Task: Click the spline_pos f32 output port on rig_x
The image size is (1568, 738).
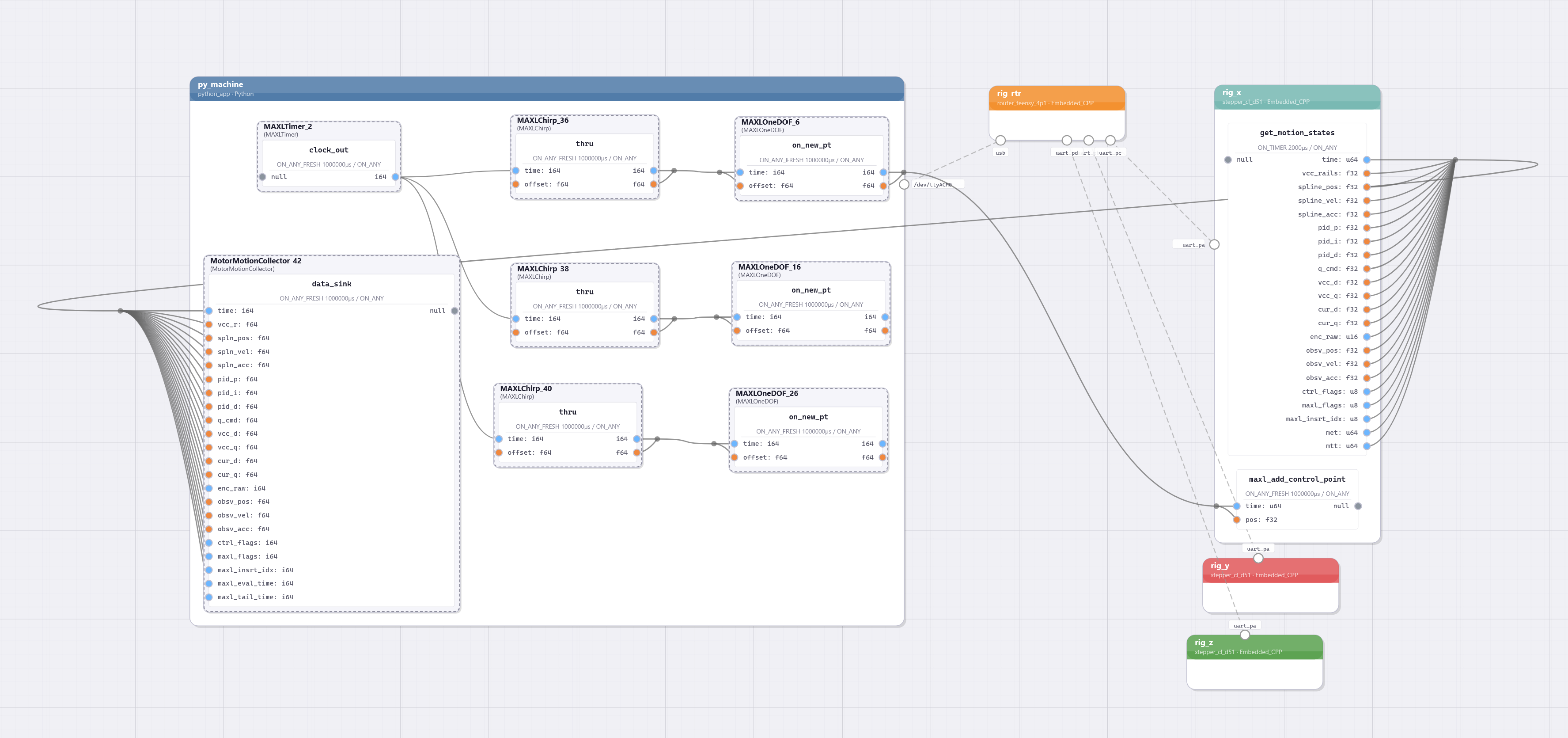Action: pyautogui.click(x=1367, y=187)
